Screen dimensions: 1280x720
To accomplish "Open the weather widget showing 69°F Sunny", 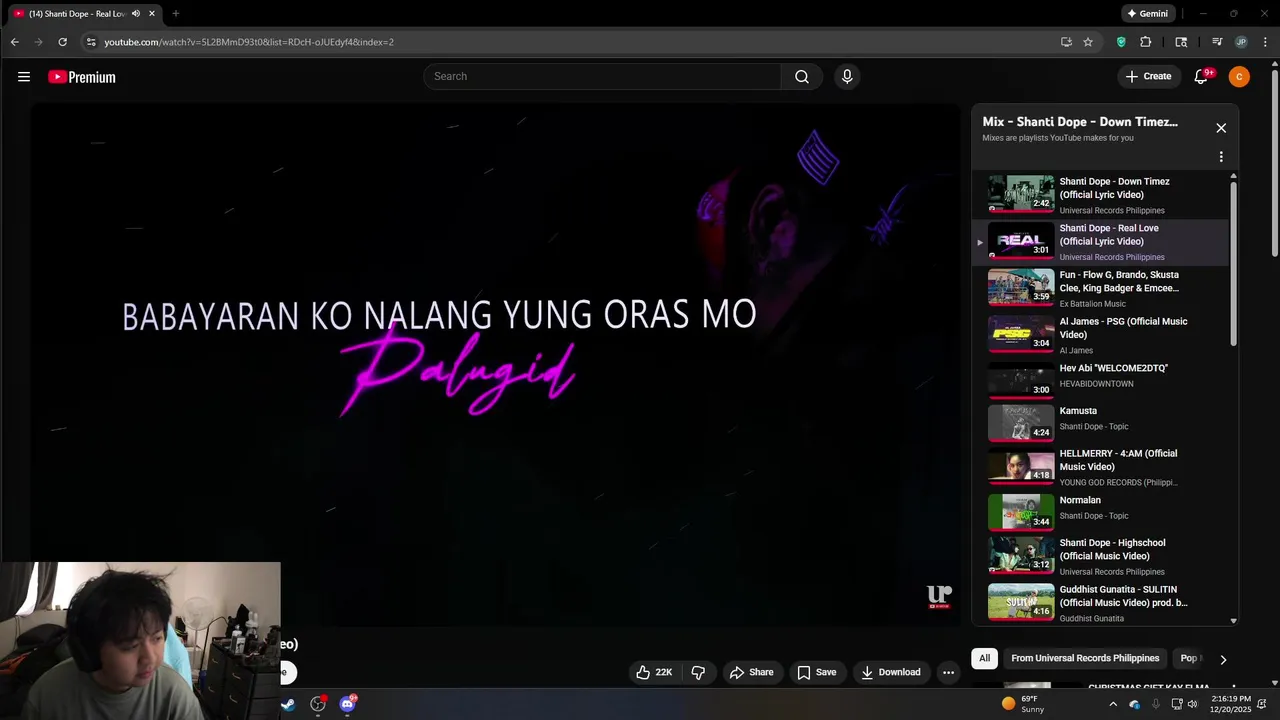I will point(1022,704).
